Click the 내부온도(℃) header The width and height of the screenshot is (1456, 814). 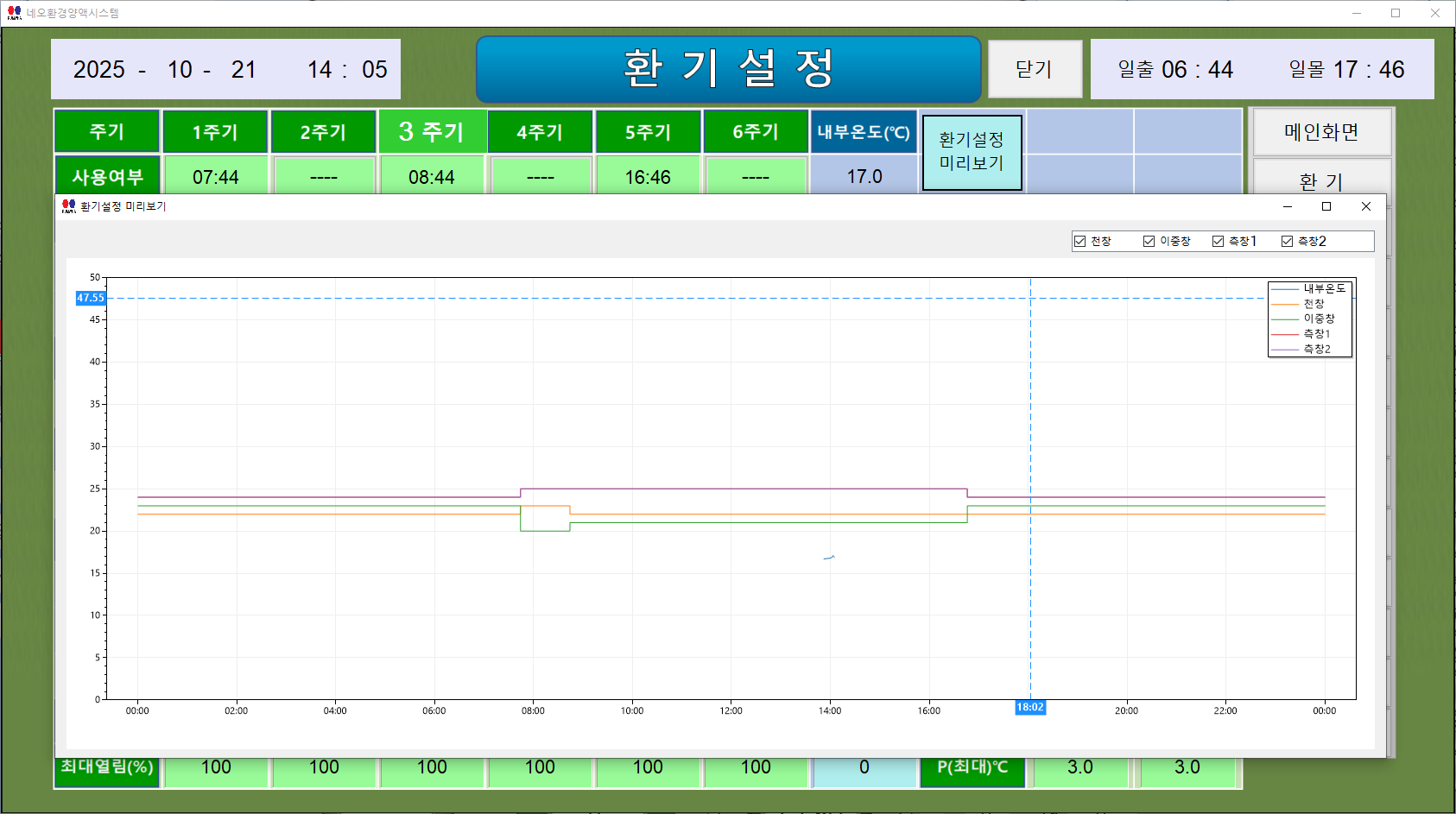click(x=864, y=132)
